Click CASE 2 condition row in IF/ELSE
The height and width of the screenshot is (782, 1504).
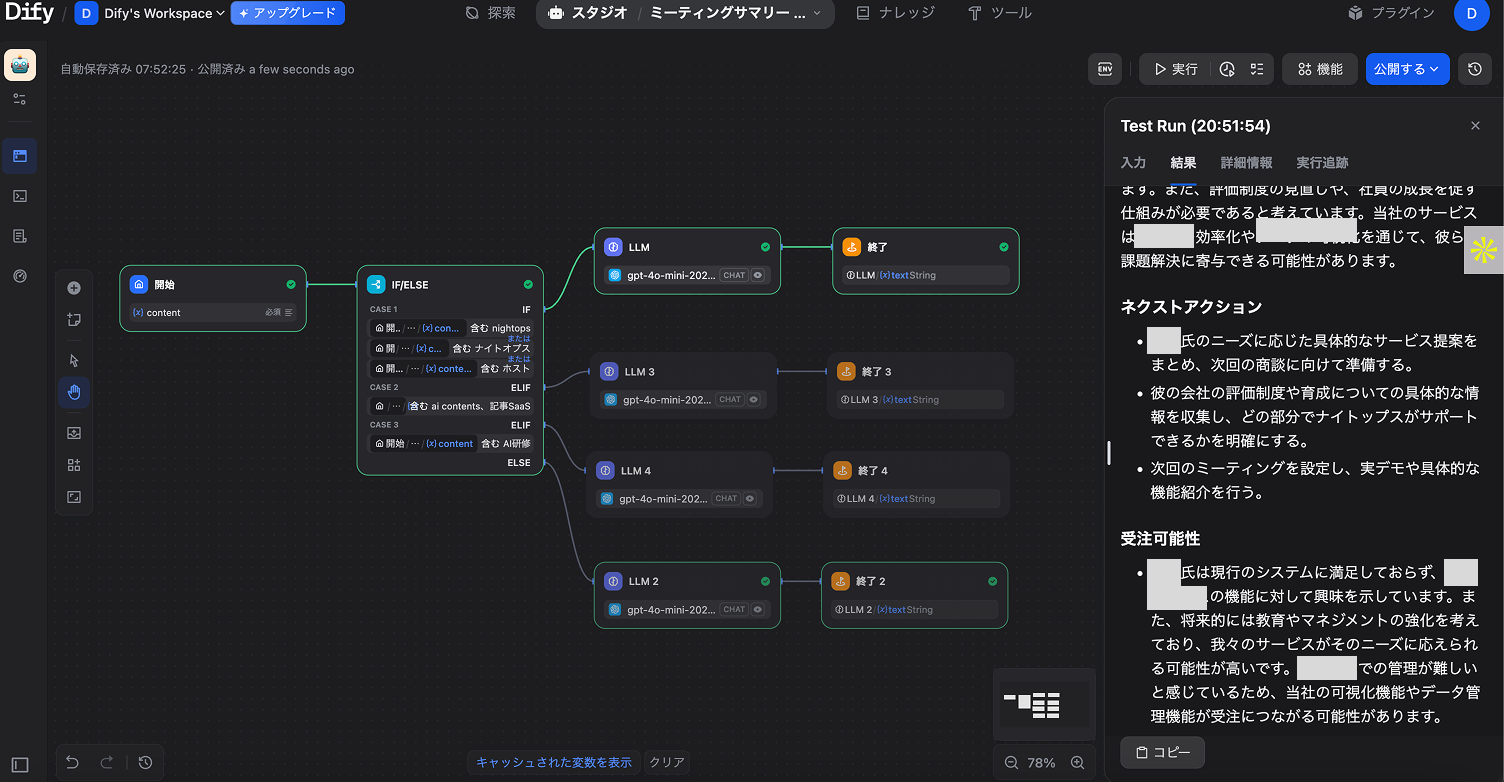click(450, 406)
